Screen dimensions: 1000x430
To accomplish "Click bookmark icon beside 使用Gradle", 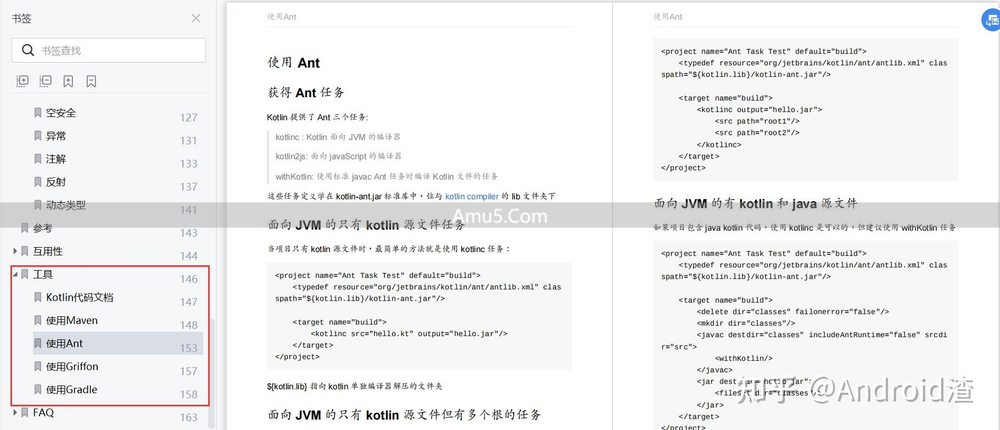I will 38,389.
